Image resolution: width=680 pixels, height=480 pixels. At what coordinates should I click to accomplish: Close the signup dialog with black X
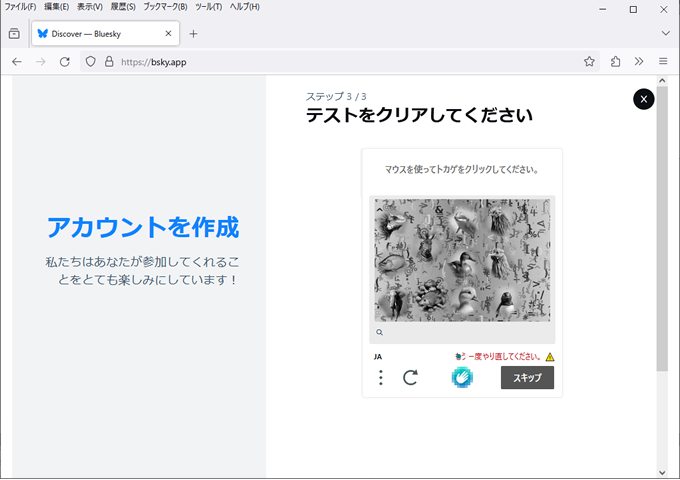644,99
